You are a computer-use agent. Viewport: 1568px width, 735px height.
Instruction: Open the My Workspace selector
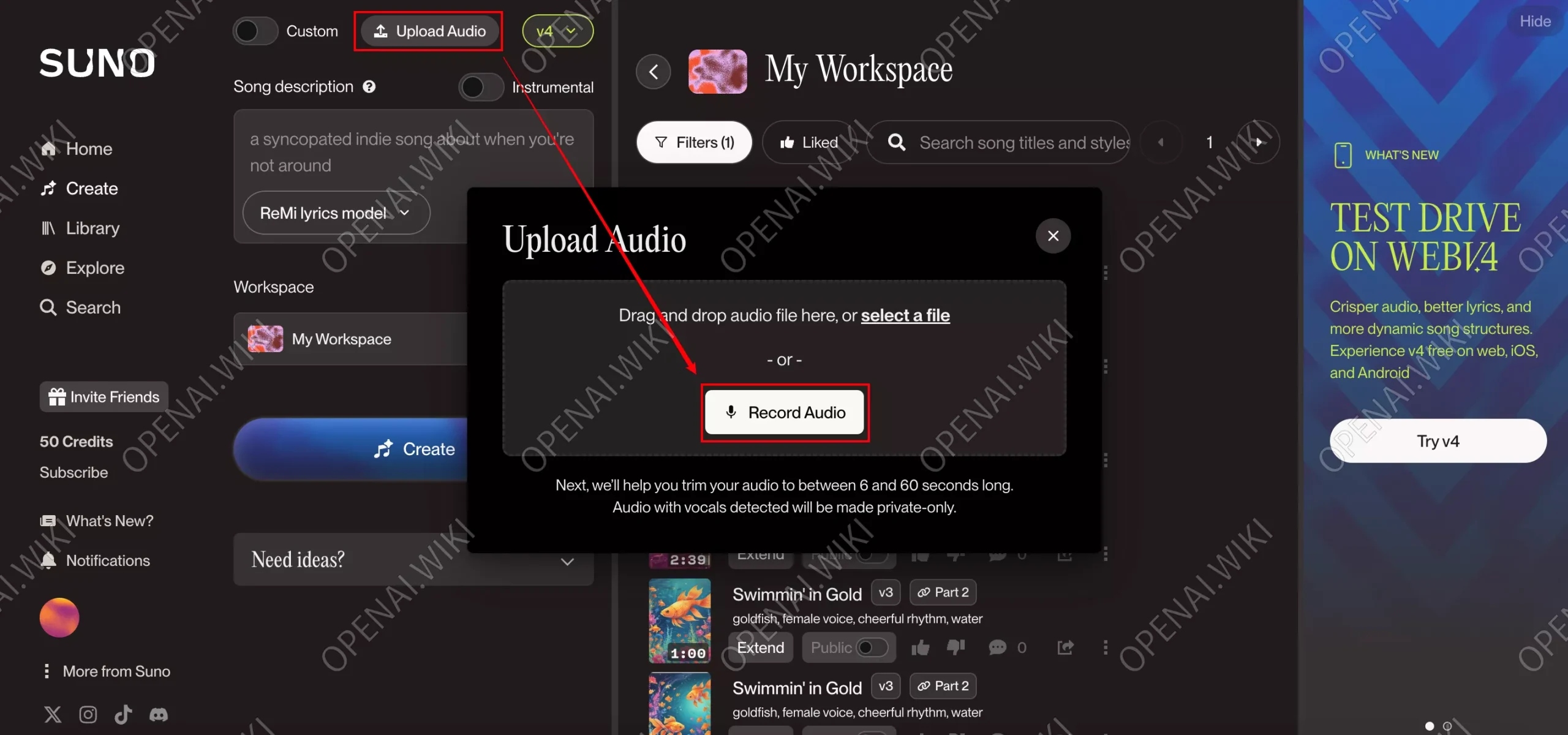(350, 339)
